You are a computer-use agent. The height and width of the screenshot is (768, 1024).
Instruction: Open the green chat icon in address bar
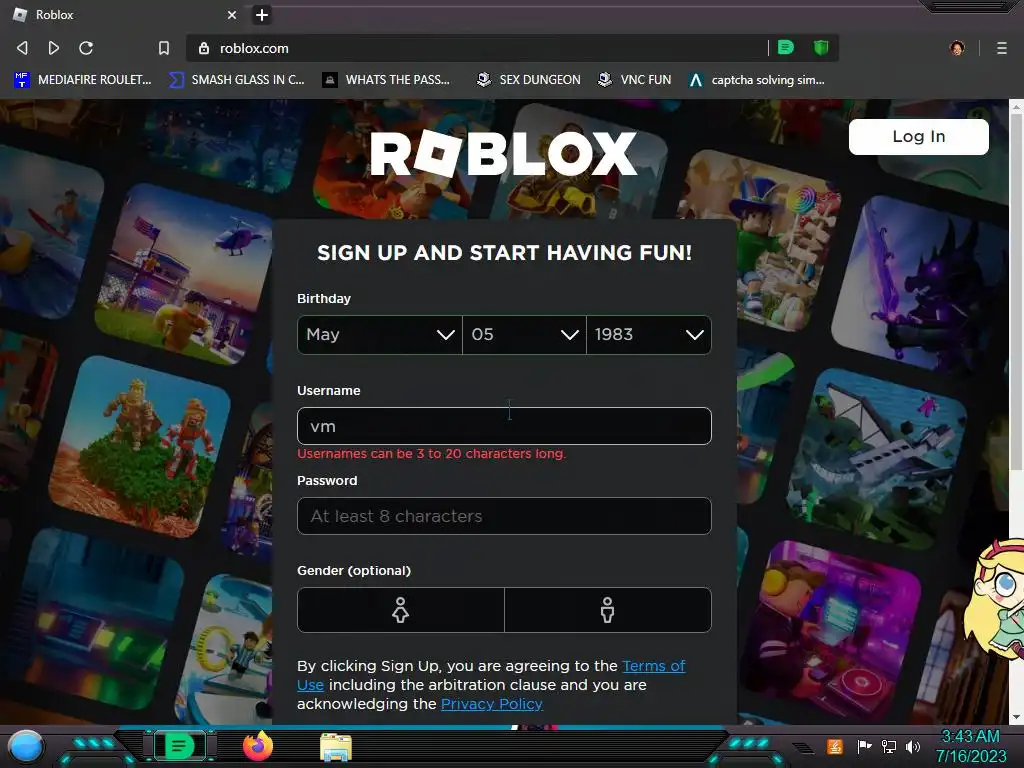[786, 47]
